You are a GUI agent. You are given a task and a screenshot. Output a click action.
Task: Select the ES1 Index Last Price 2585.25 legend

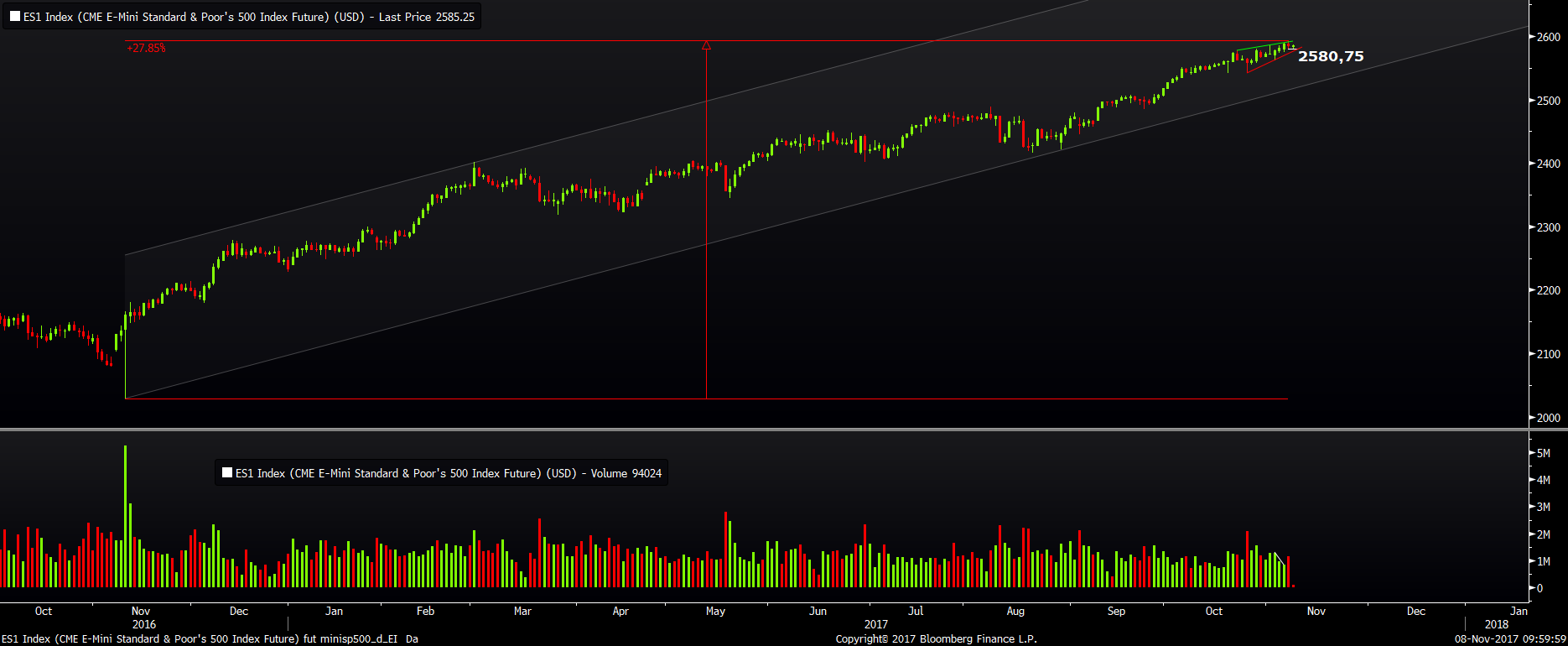click(x=242, y=17)
